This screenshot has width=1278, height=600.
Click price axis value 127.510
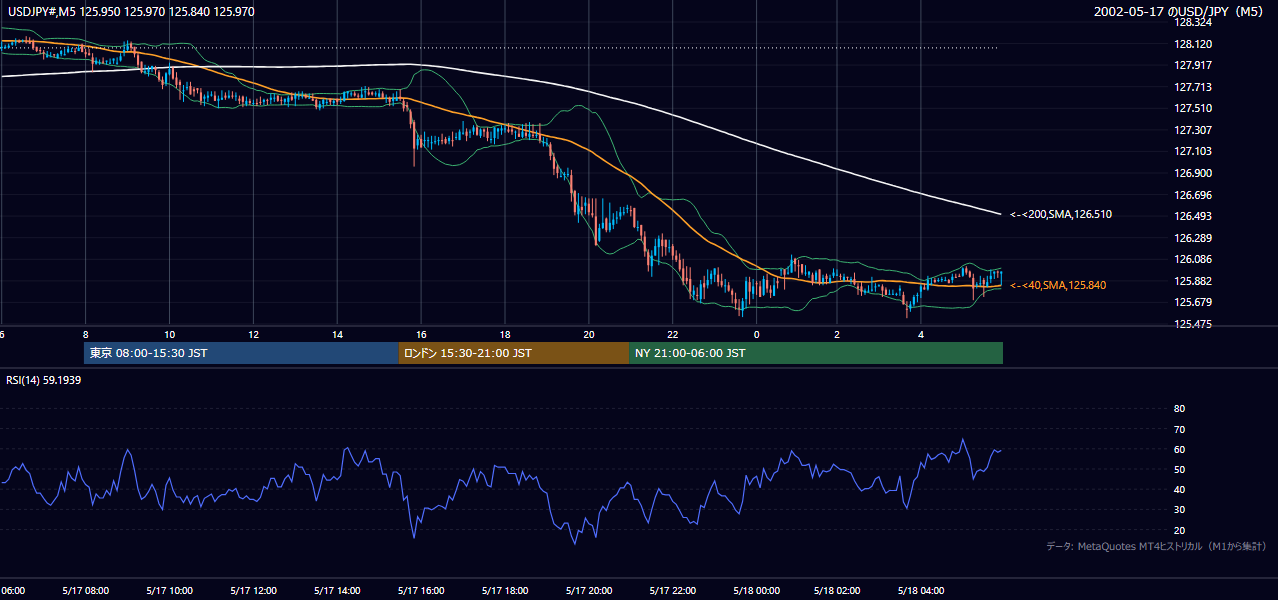tap(1193, 108)
